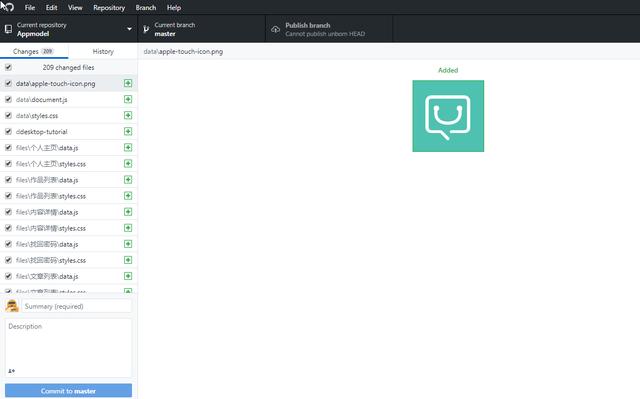Switch to the History tab

103,51
